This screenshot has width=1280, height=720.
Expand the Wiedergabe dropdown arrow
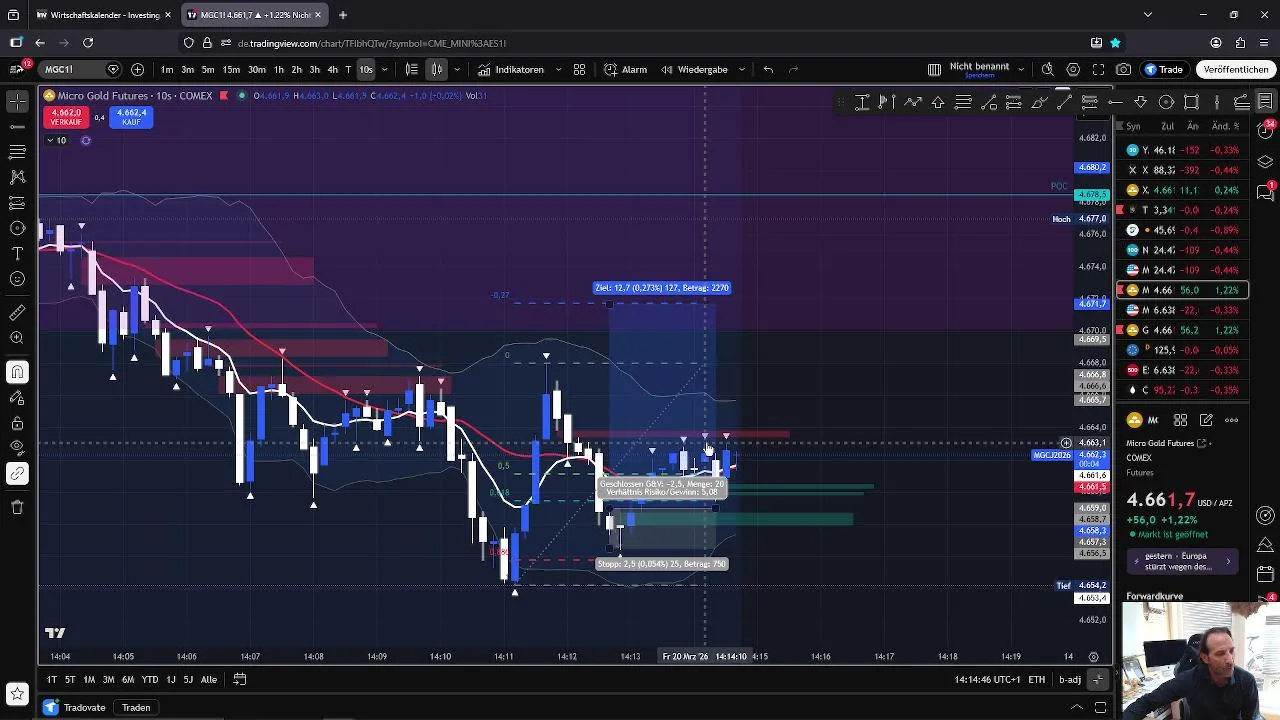741,69
